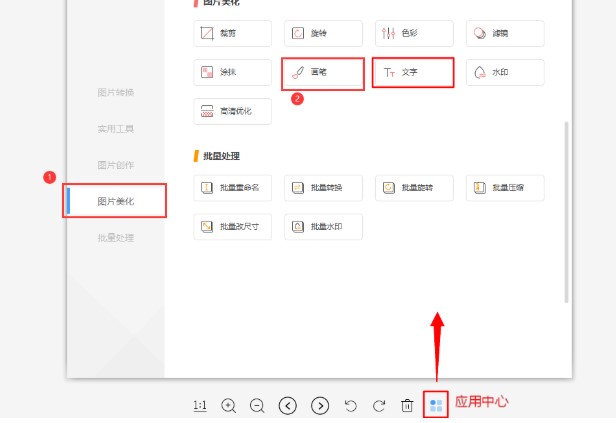The height and width of the screenshot is (423, 616).
Task: Switch to 图片创作 sidebar tab
Action: point(116,165)
